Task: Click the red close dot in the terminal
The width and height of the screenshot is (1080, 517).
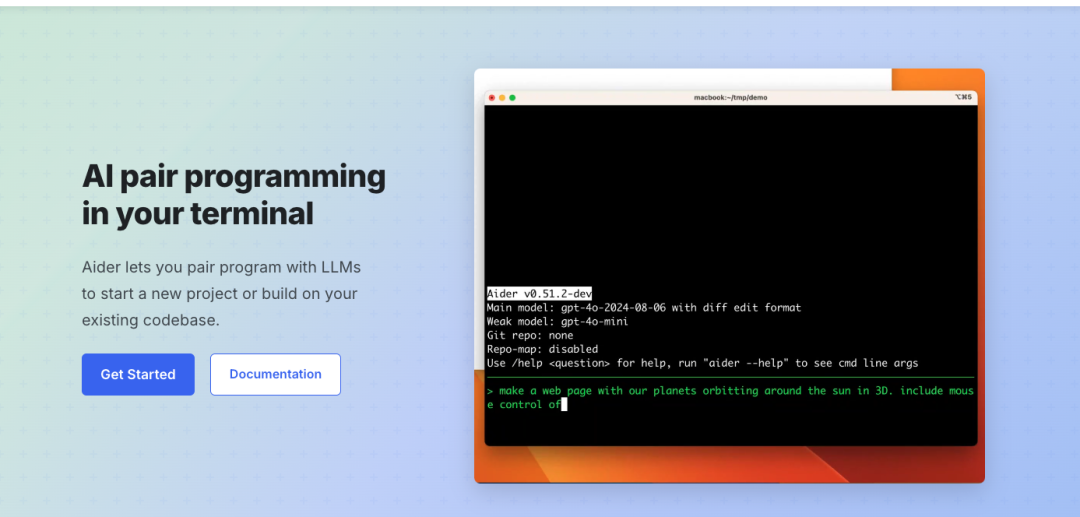Action: click(x=492, y=98)
